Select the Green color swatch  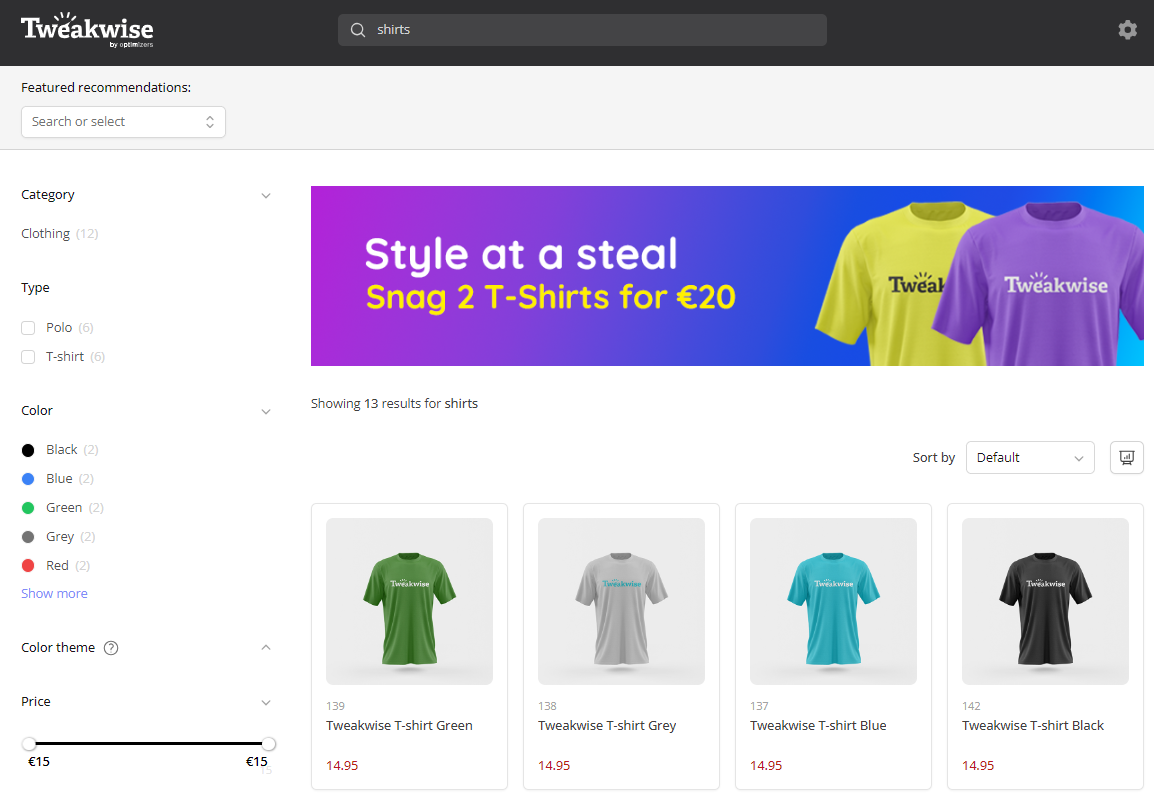pyautogui.click(x=28, y=508)
